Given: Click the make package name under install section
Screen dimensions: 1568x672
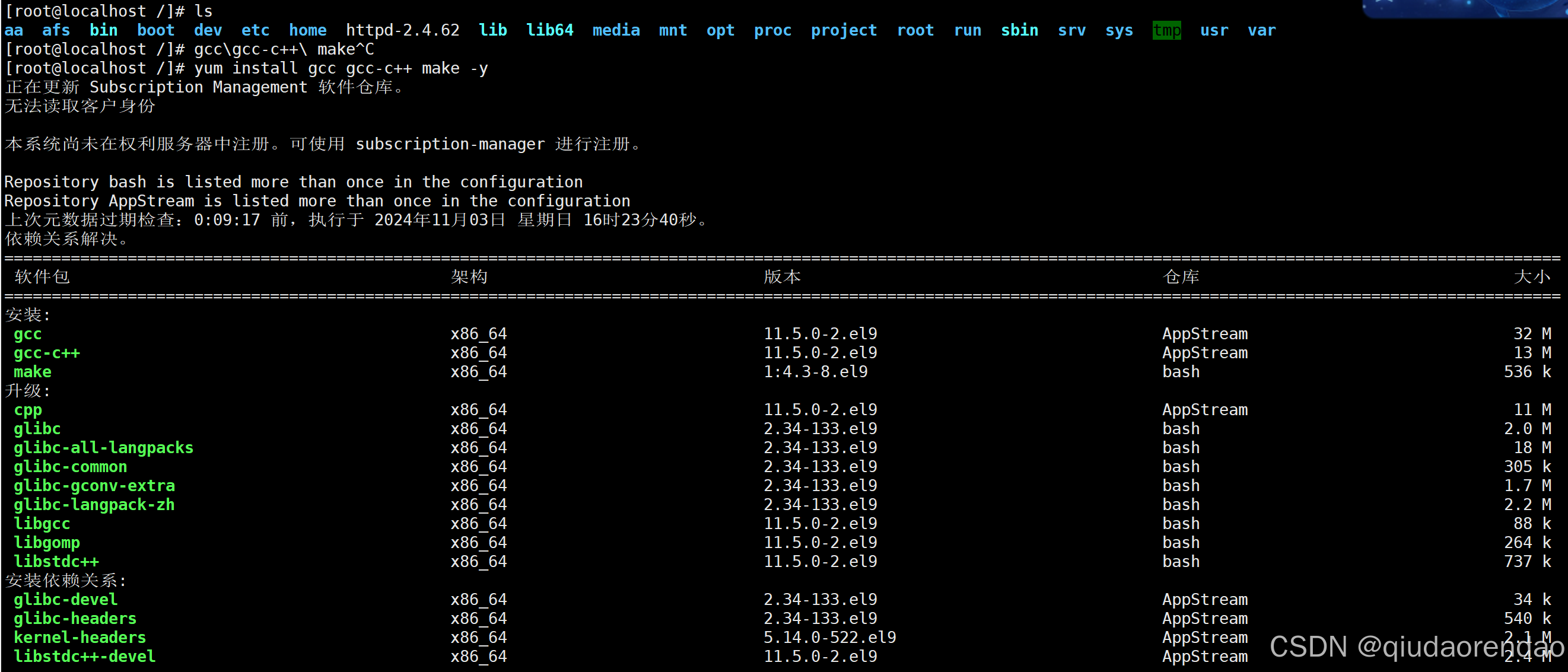Looking at the screenshot, I should tap(32, 372).
